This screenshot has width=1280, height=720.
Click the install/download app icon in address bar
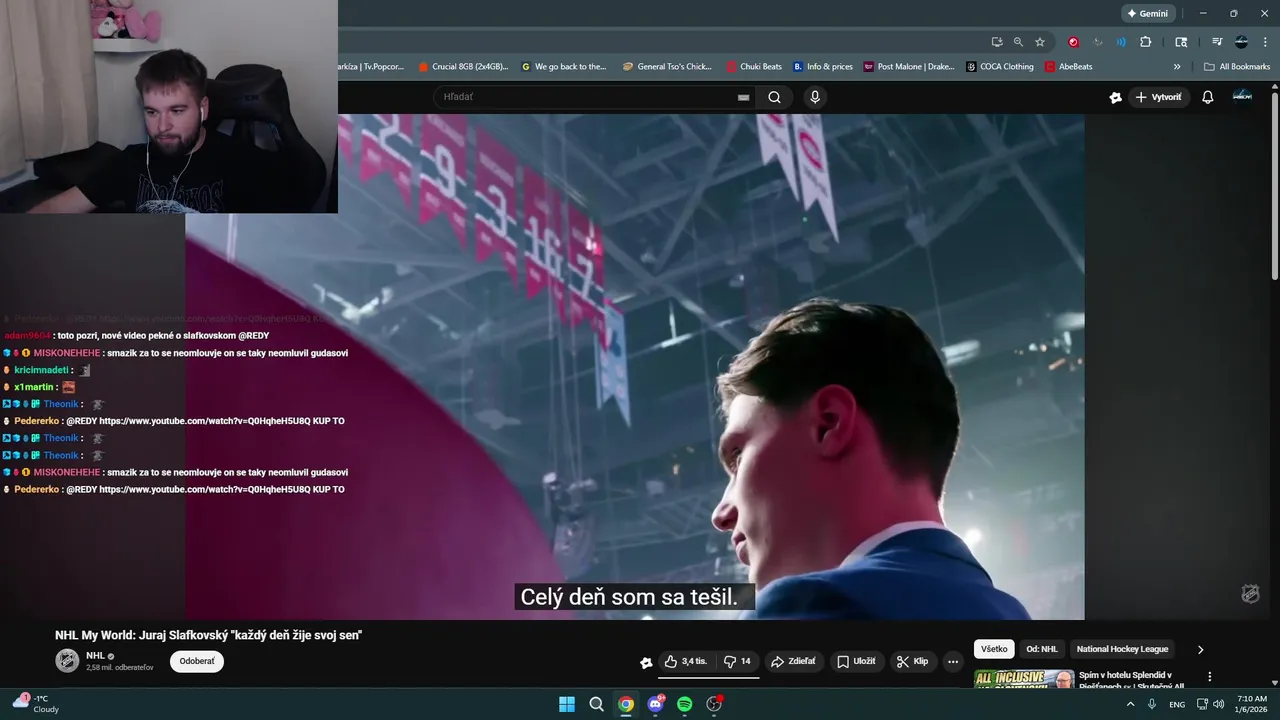click(997, 42)
